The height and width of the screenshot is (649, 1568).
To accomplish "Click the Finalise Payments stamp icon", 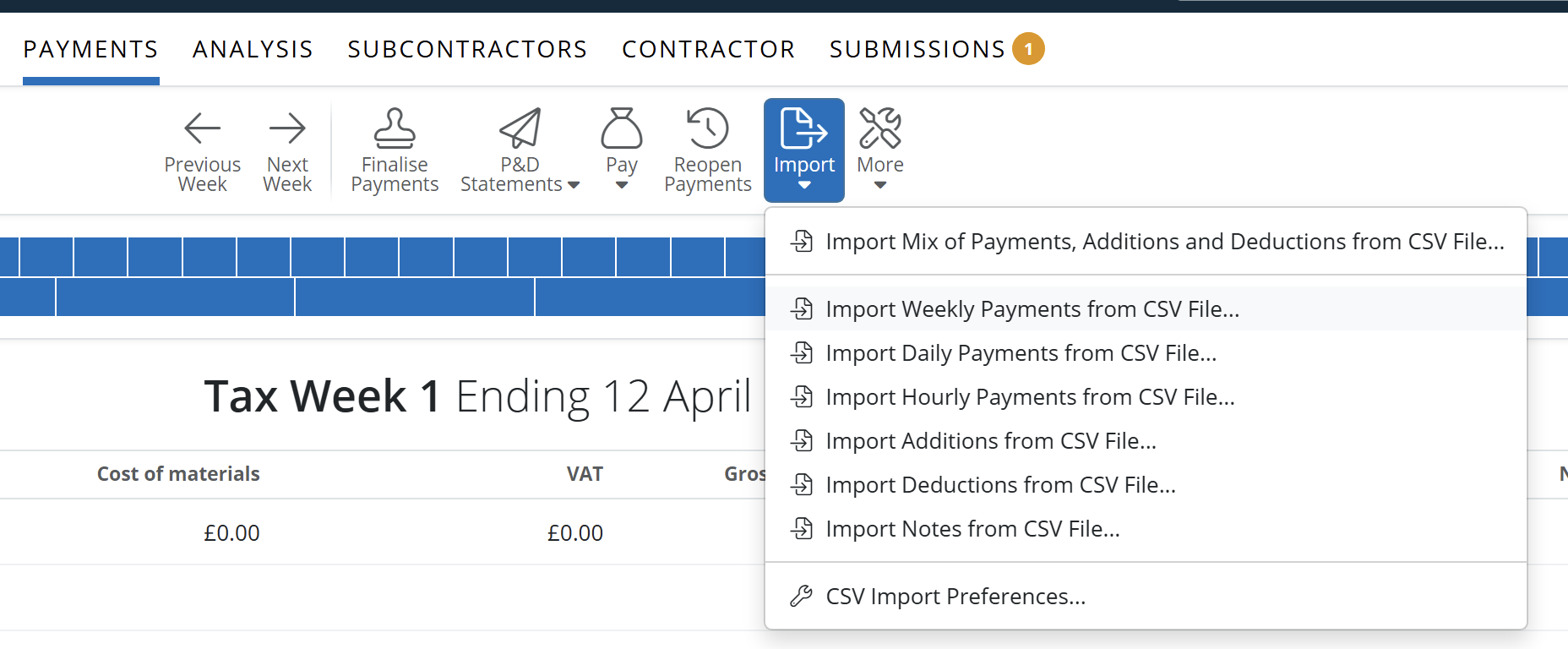I will click(x=395, y=128).
